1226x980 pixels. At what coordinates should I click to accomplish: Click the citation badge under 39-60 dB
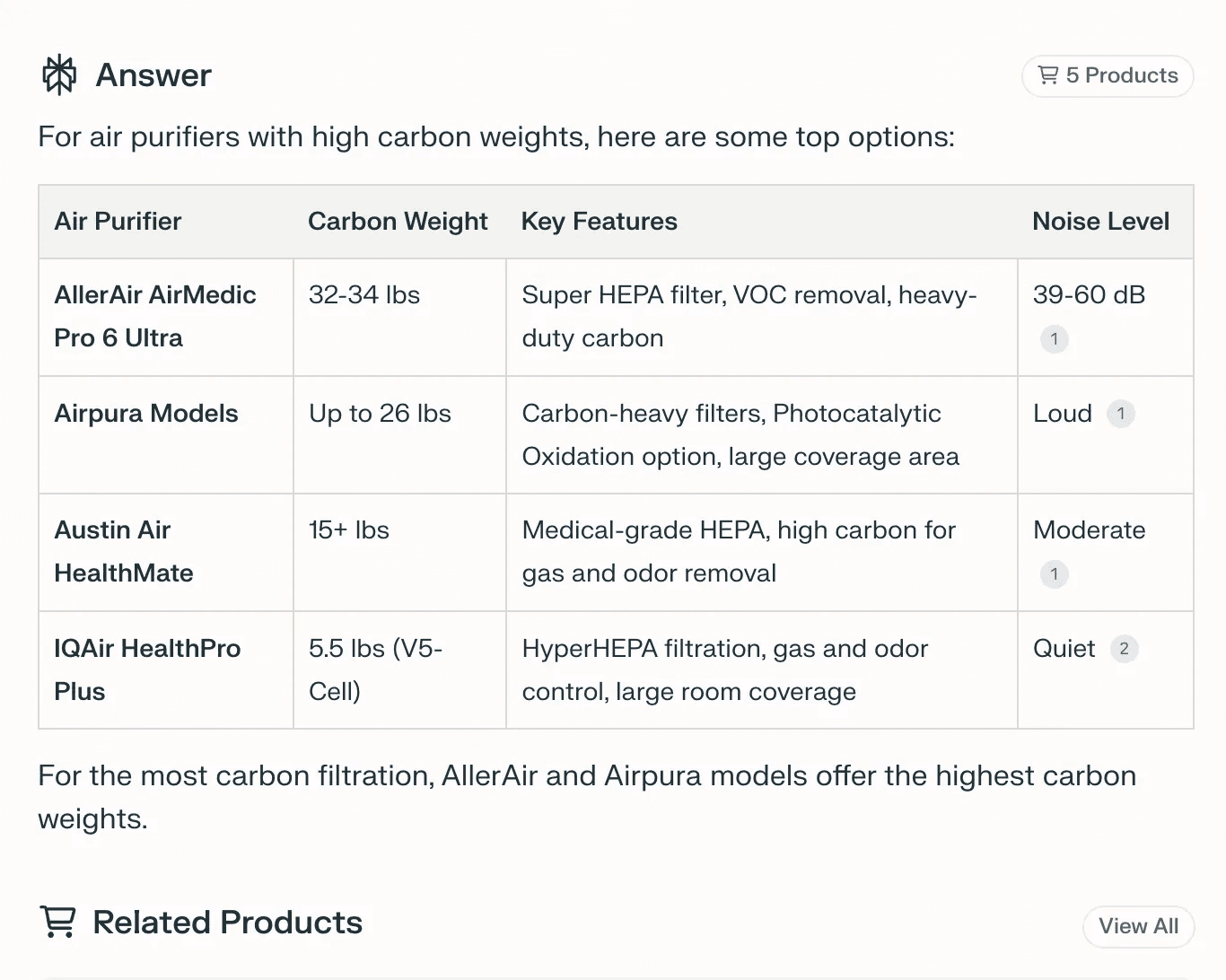[x=1054, y=339]
